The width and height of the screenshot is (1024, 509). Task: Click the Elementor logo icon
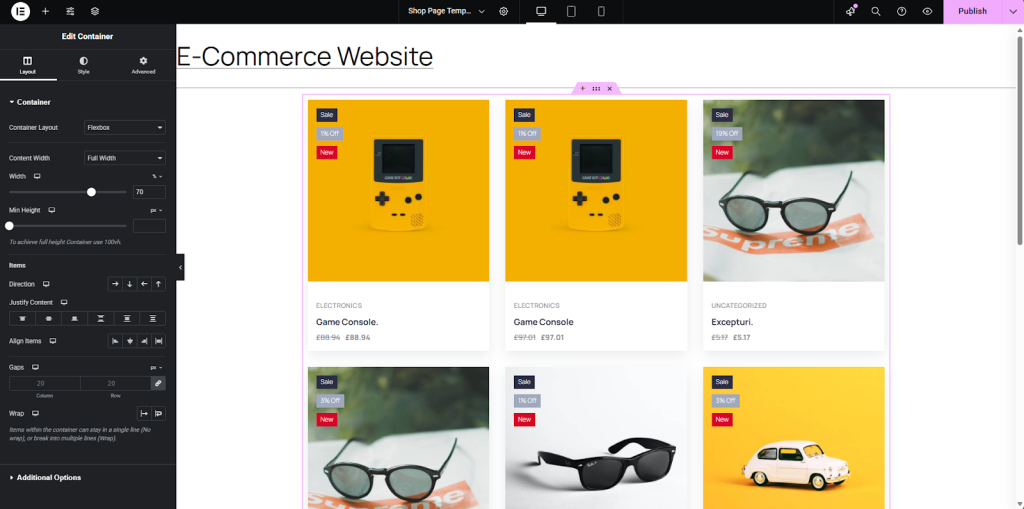coord(20,11)
